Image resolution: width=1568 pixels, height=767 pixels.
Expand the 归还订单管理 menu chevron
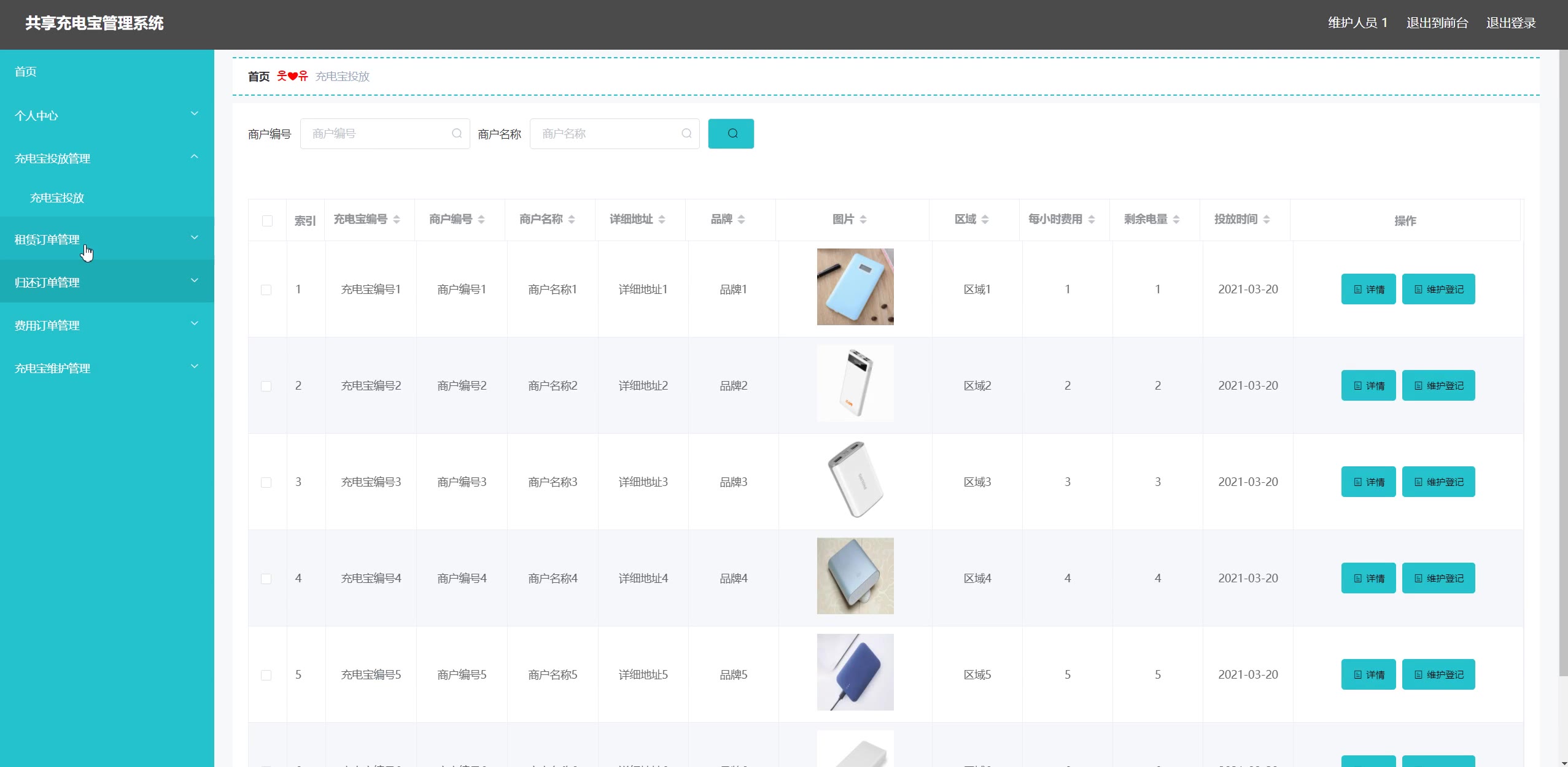195,280
